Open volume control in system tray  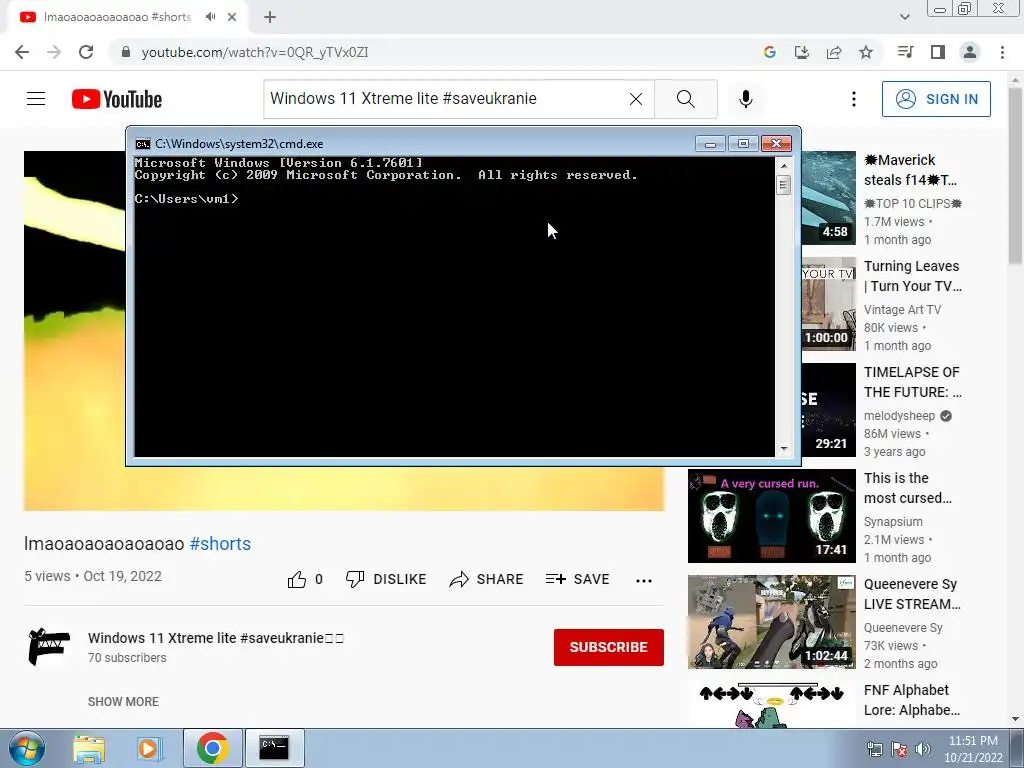(x=923, y=749)
